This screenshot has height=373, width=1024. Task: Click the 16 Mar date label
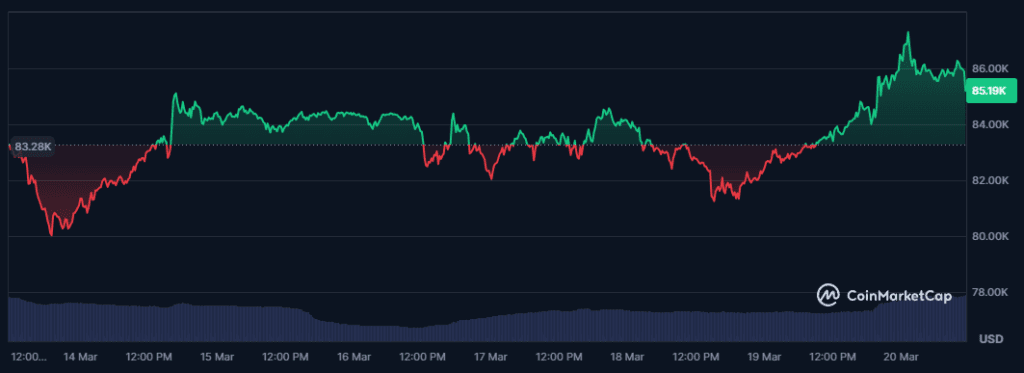tap(353, 357)
